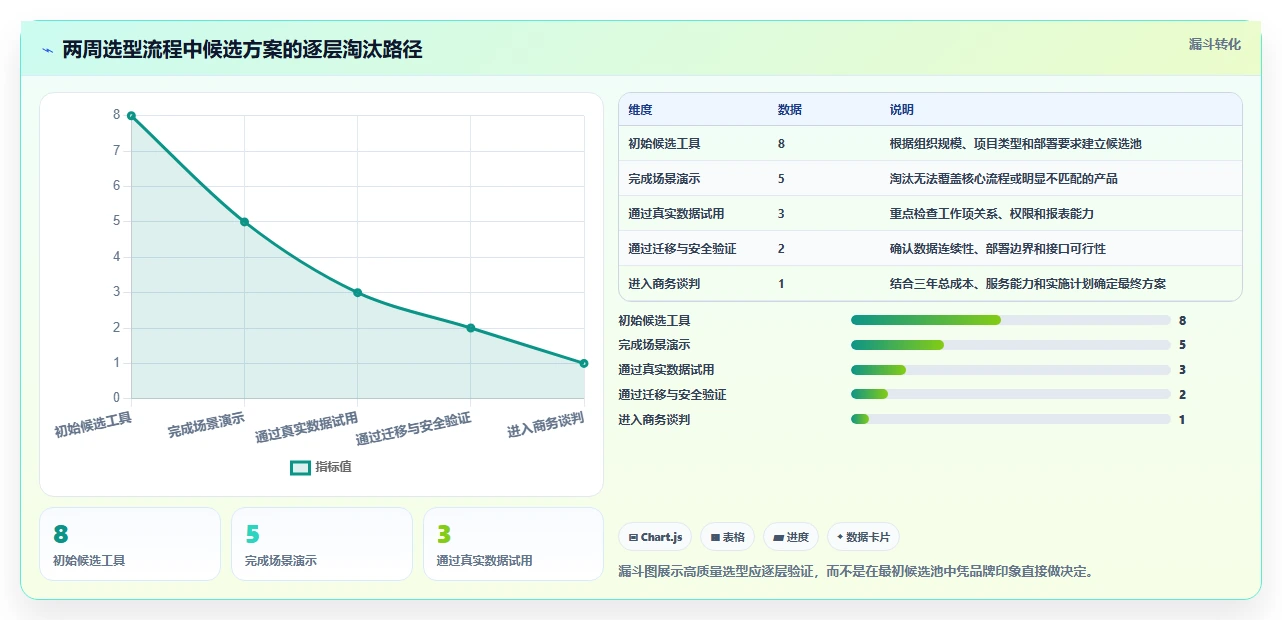Open the stat card showing 5 完成场景演示

(322, 544)
